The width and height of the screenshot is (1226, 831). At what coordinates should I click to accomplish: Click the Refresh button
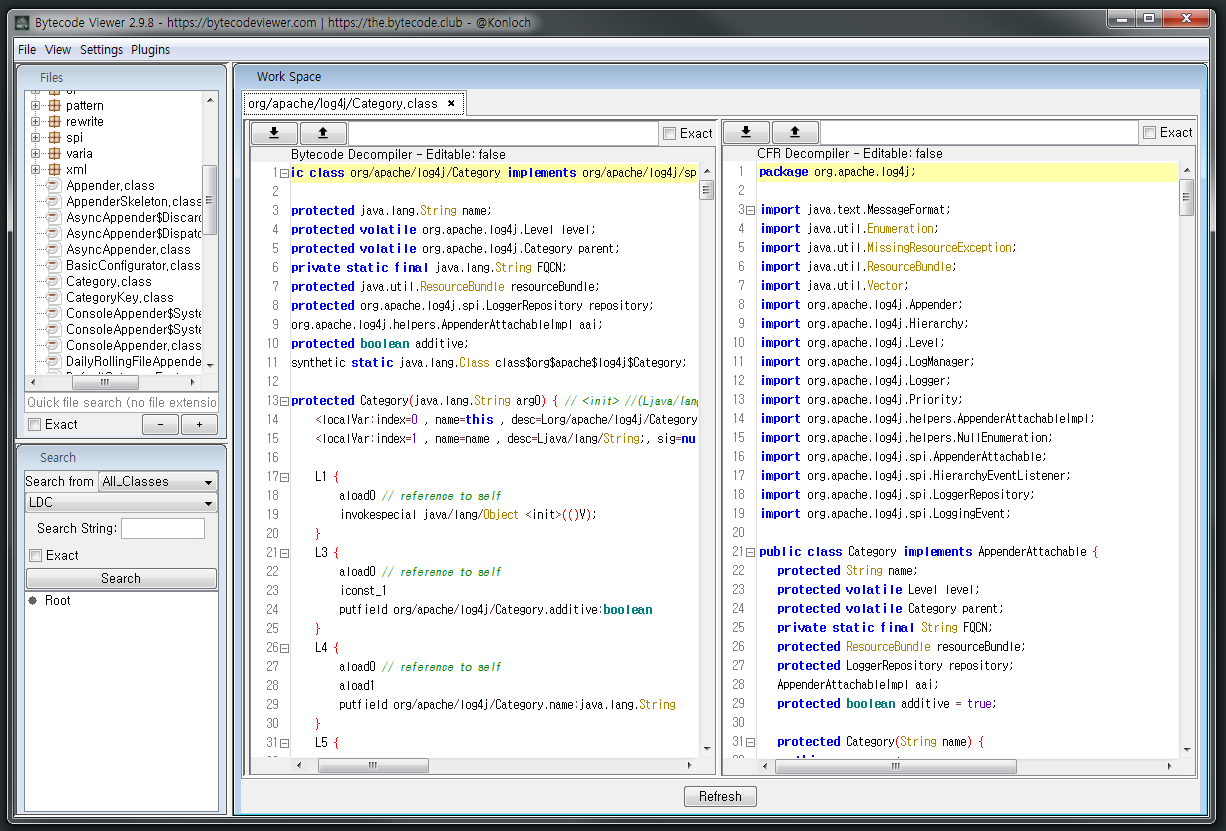pos(720,797)
